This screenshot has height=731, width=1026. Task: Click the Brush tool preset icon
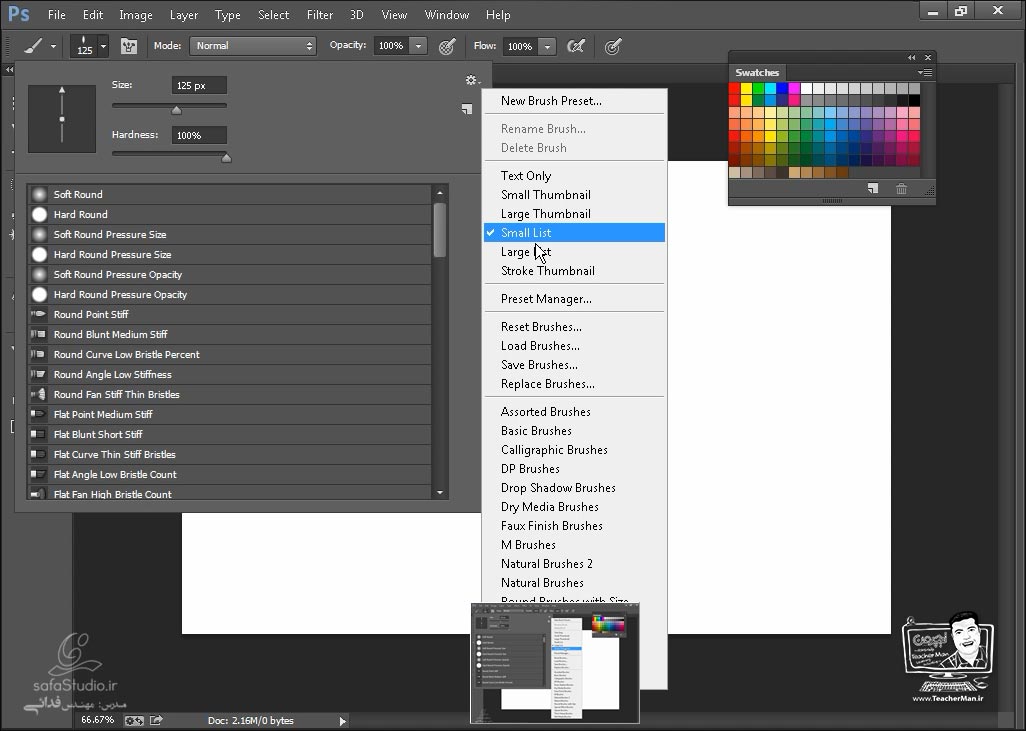coord(33,46)
